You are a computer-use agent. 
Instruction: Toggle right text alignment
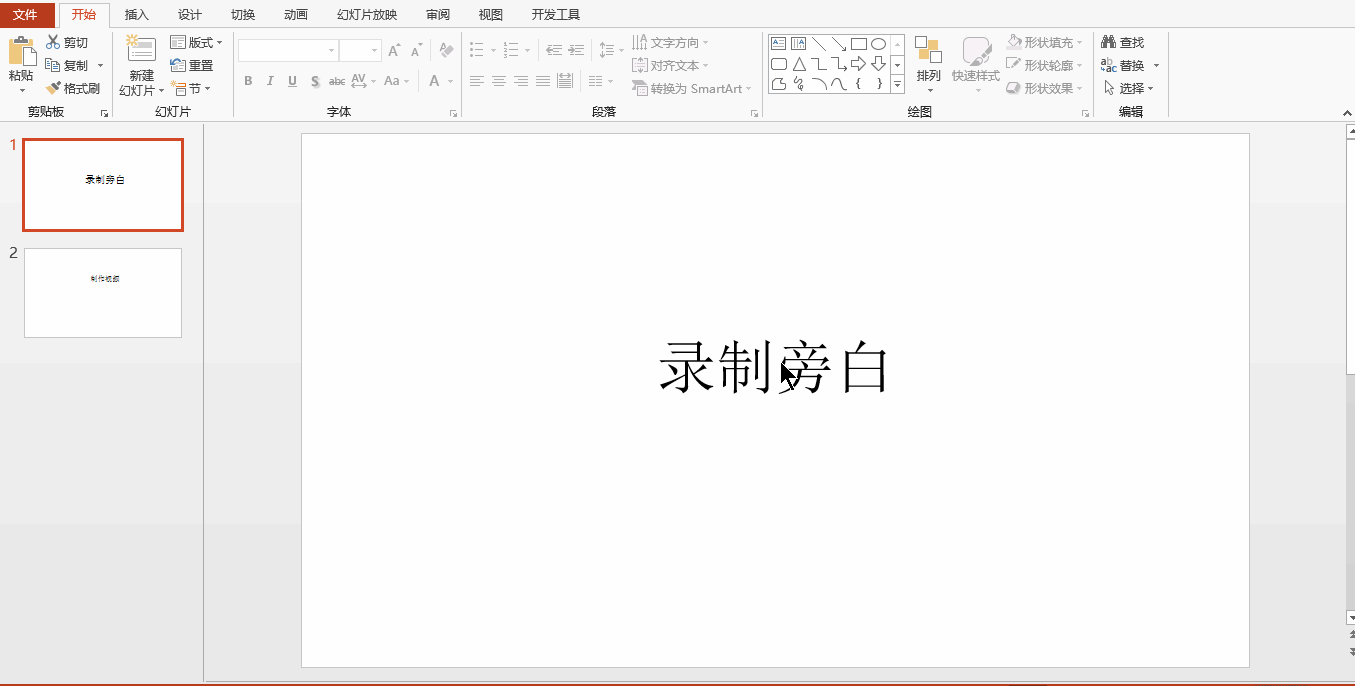[x=521, y=81]
